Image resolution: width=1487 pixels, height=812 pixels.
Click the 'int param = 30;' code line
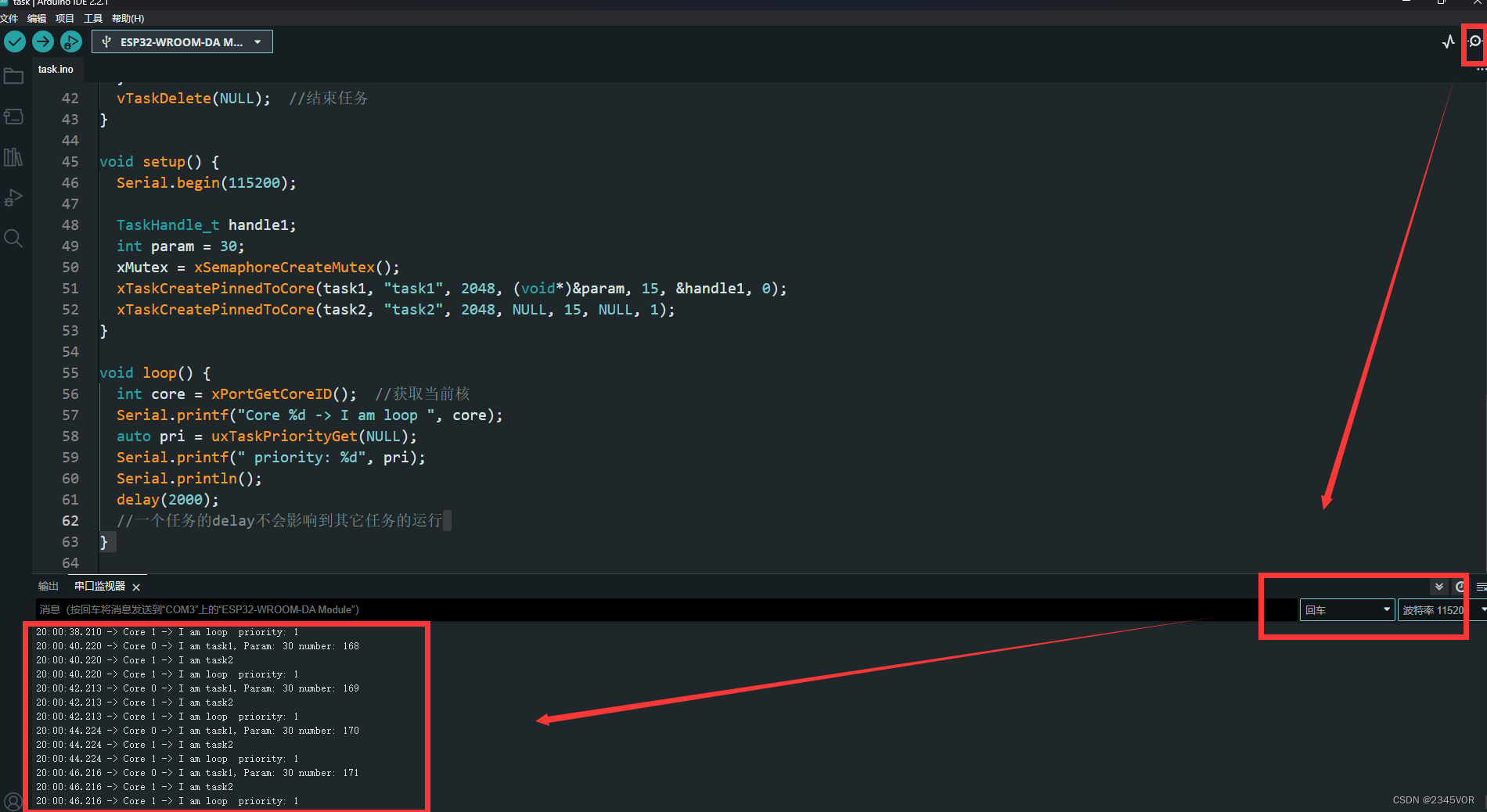click(x=181, y=246)
